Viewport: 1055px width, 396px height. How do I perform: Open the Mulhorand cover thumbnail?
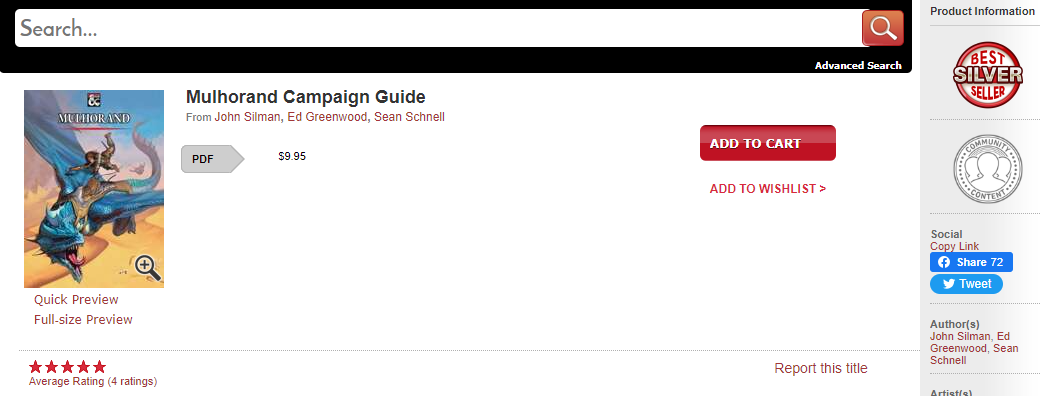click(94, 189)
